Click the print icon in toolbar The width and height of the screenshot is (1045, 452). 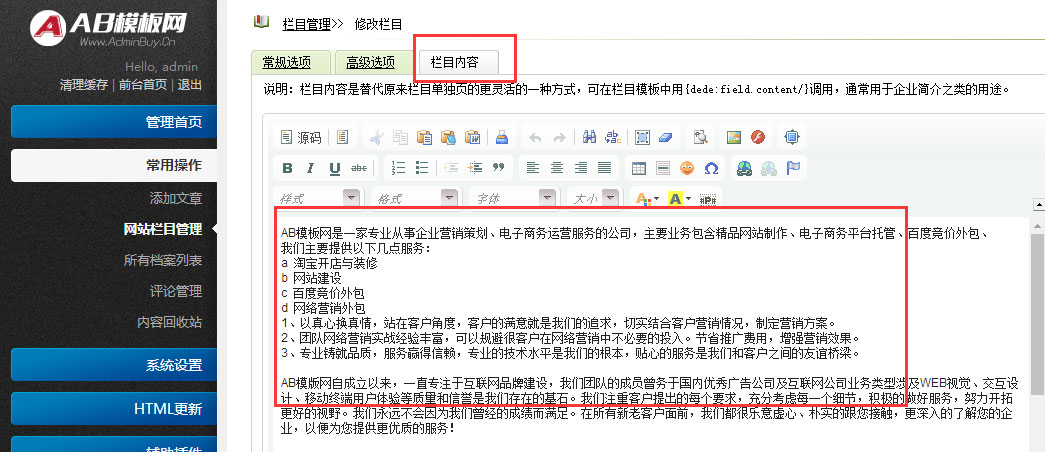point(502,137)
